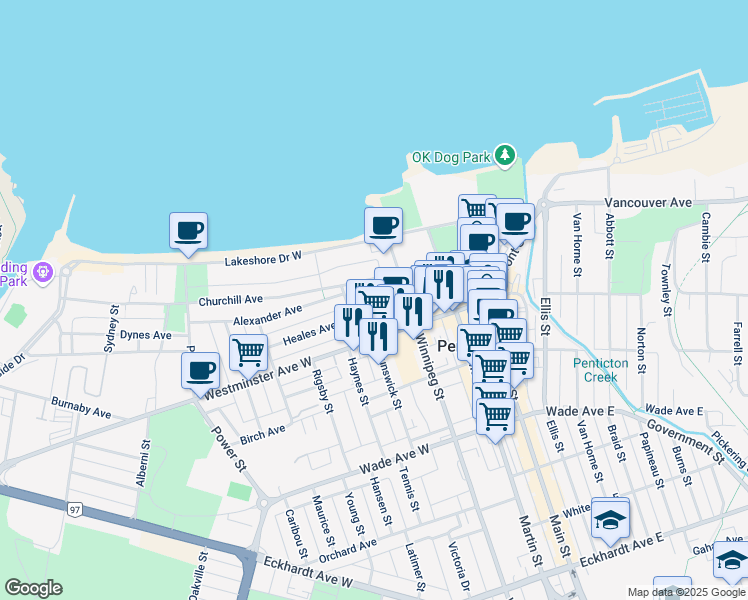Image resolution: width=748 pixels, height=600 pixels.
Task: Select the OK Dog Park label
Action: click(451, 158)
